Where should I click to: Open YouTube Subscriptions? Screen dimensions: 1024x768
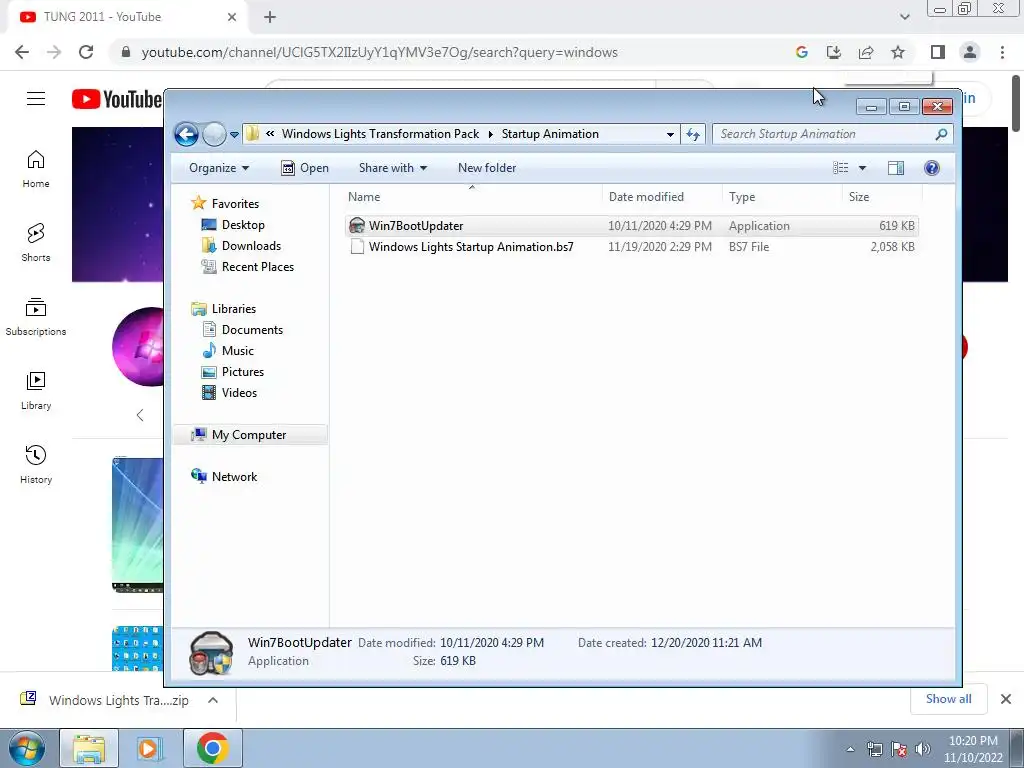[36, 317]
